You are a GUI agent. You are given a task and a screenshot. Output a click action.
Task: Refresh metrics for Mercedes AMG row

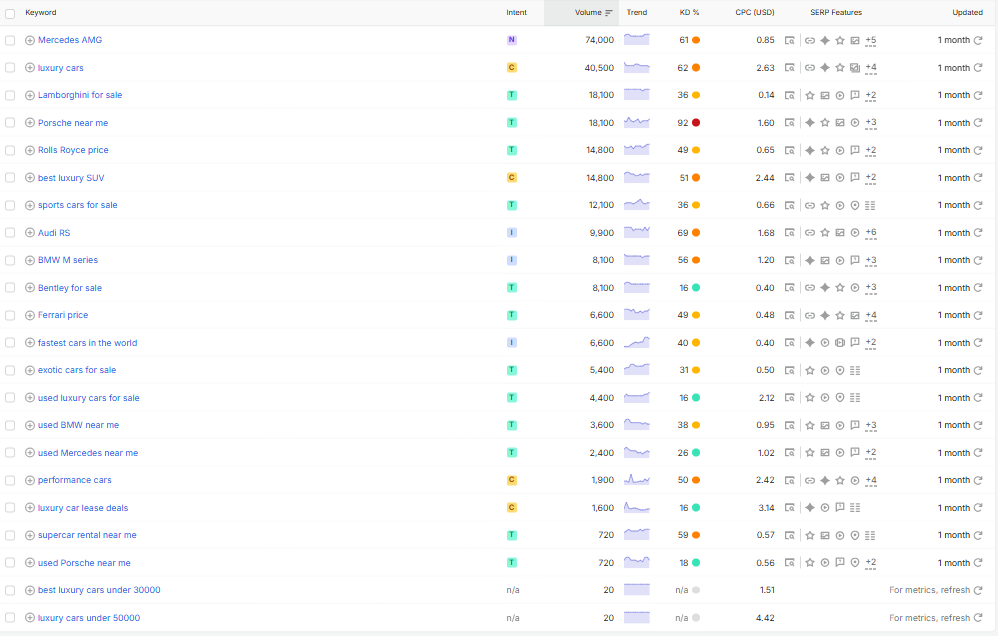[x=978, y=40]
